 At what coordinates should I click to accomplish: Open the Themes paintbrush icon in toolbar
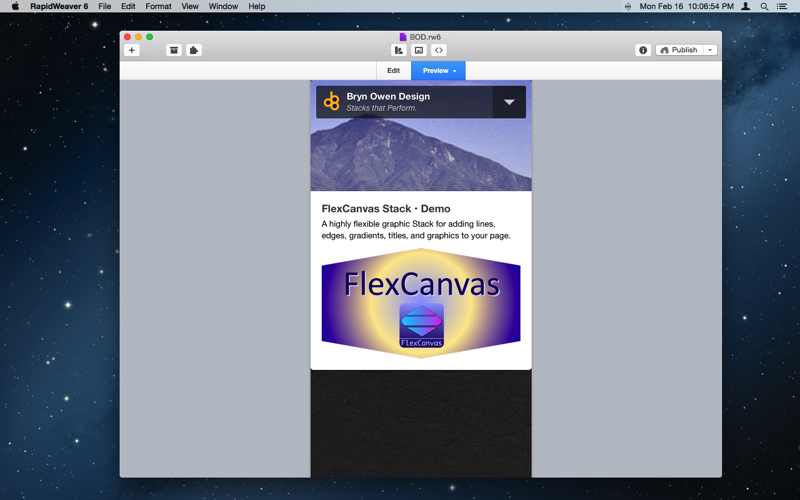point(399,50)
